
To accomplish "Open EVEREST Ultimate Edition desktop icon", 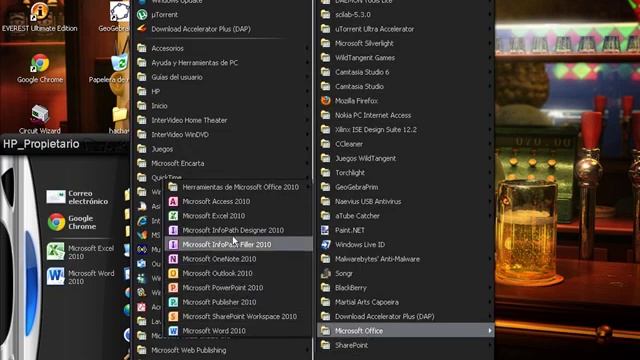I will click(x=40, y=17).
